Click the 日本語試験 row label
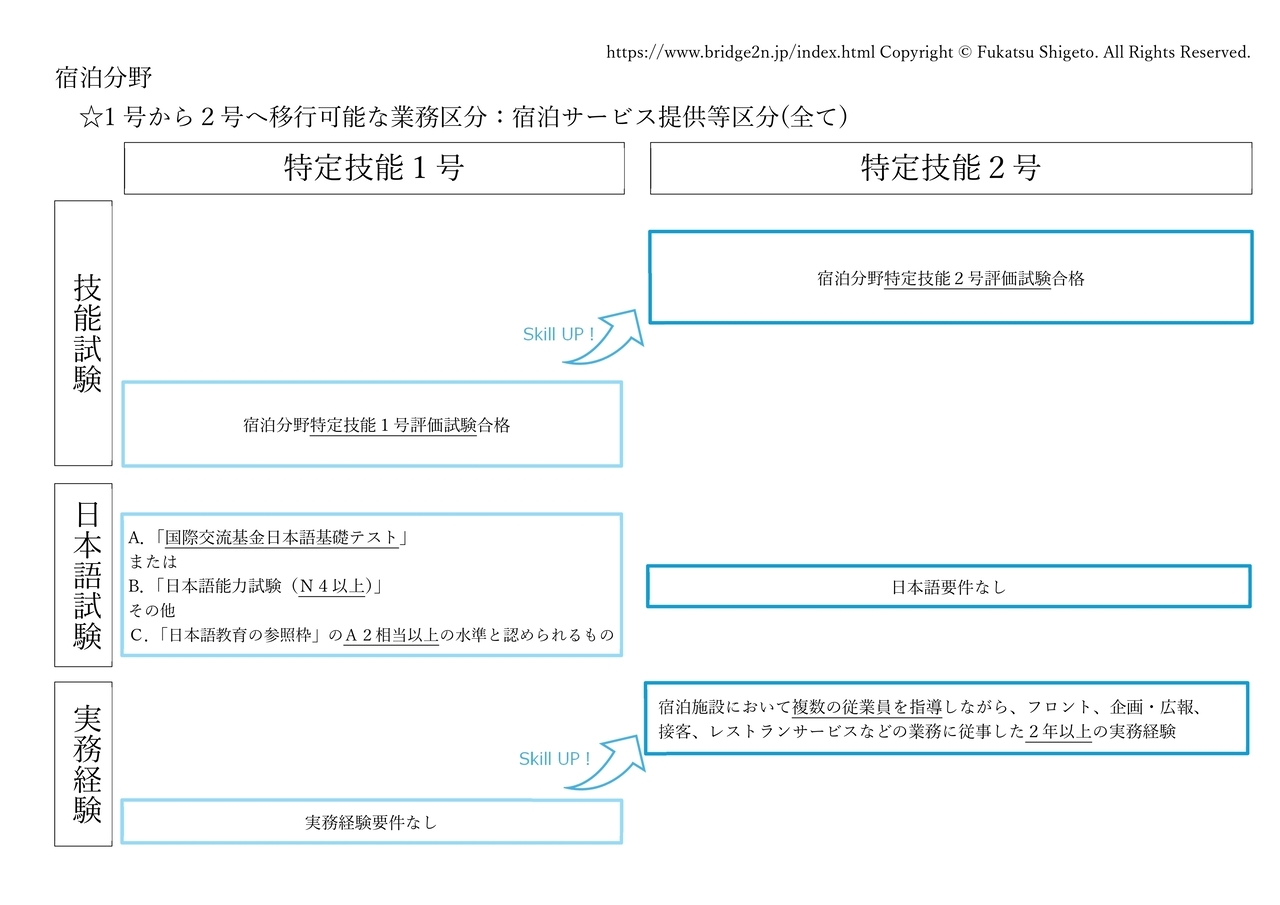 pyautogui.click(x=83, y=575)
